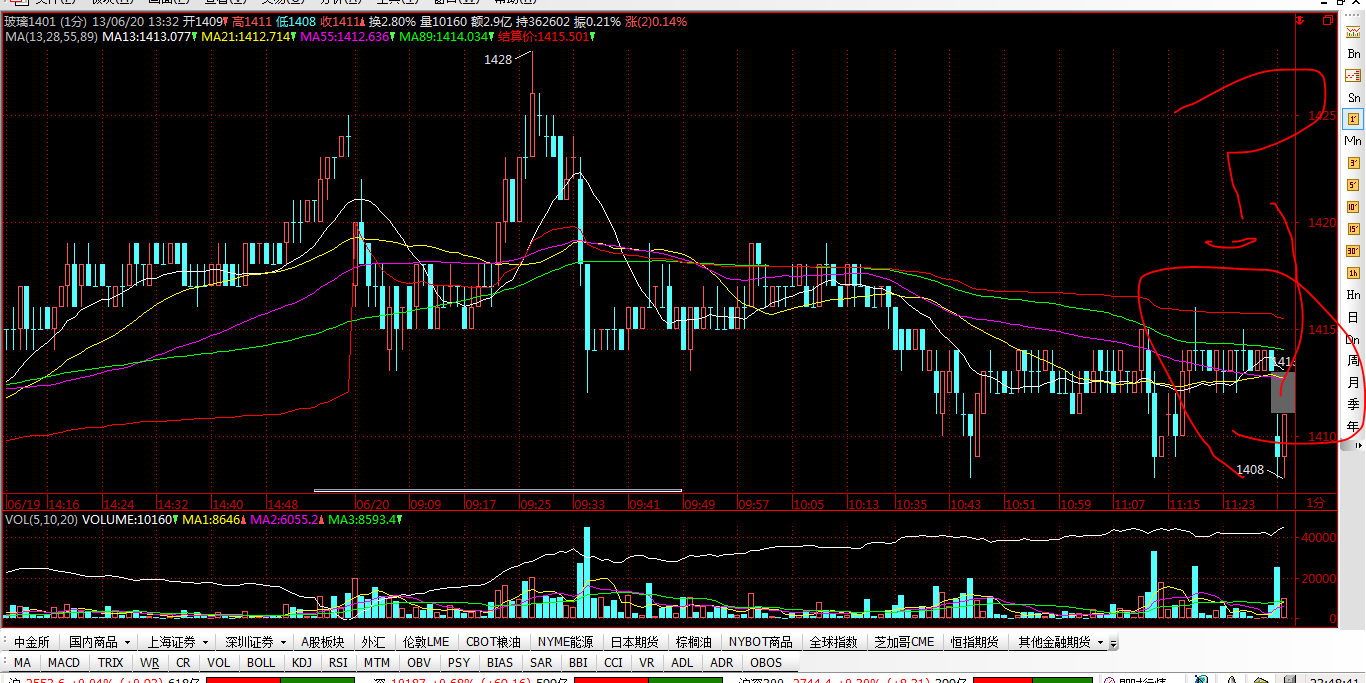
Task: Open the BOLL indicator tab
Action: [x=261, y=663]
